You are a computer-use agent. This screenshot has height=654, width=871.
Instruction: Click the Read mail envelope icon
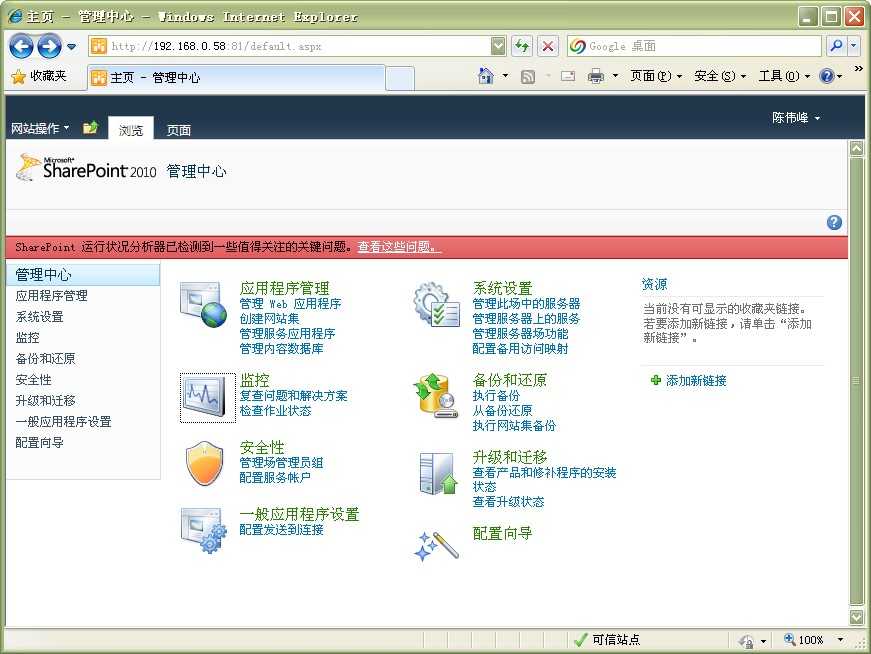(x=568, y=77)
